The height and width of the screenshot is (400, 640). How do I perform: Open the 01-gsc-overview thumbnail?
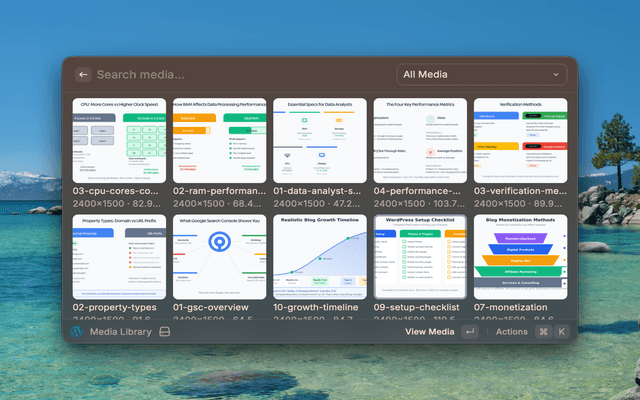pos(219,256)
